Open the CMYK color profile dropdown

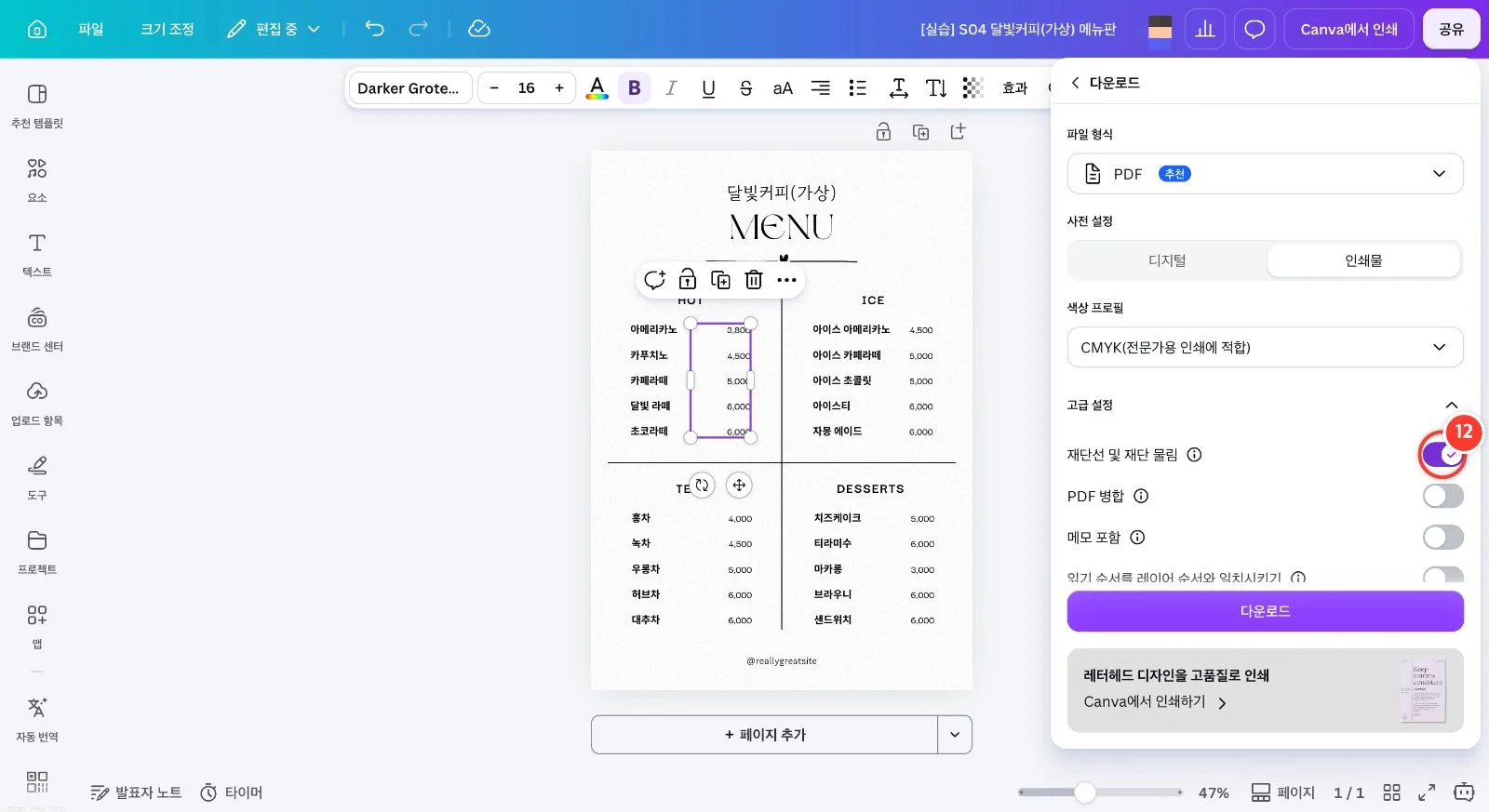click(x=1265, y=347)
